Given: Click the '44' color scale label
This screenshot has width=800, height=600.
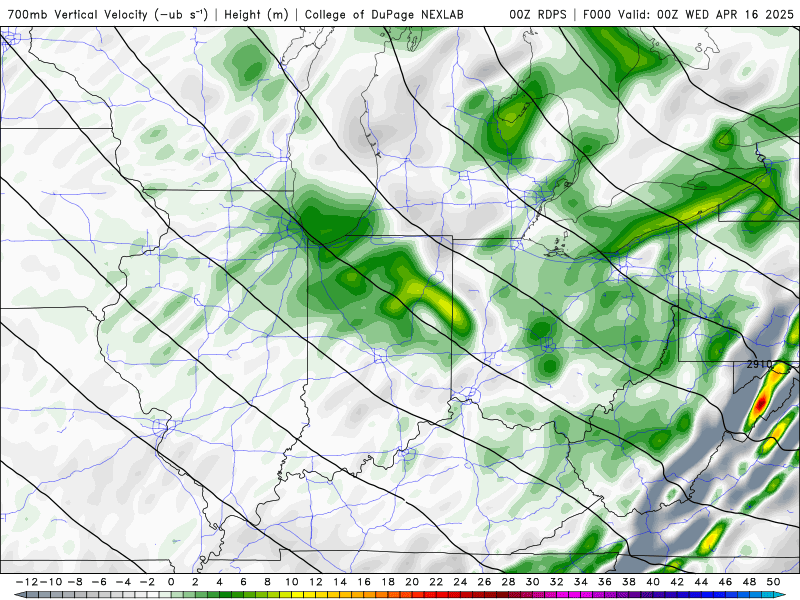Looking at the screenshot, I should coord(701,582).
